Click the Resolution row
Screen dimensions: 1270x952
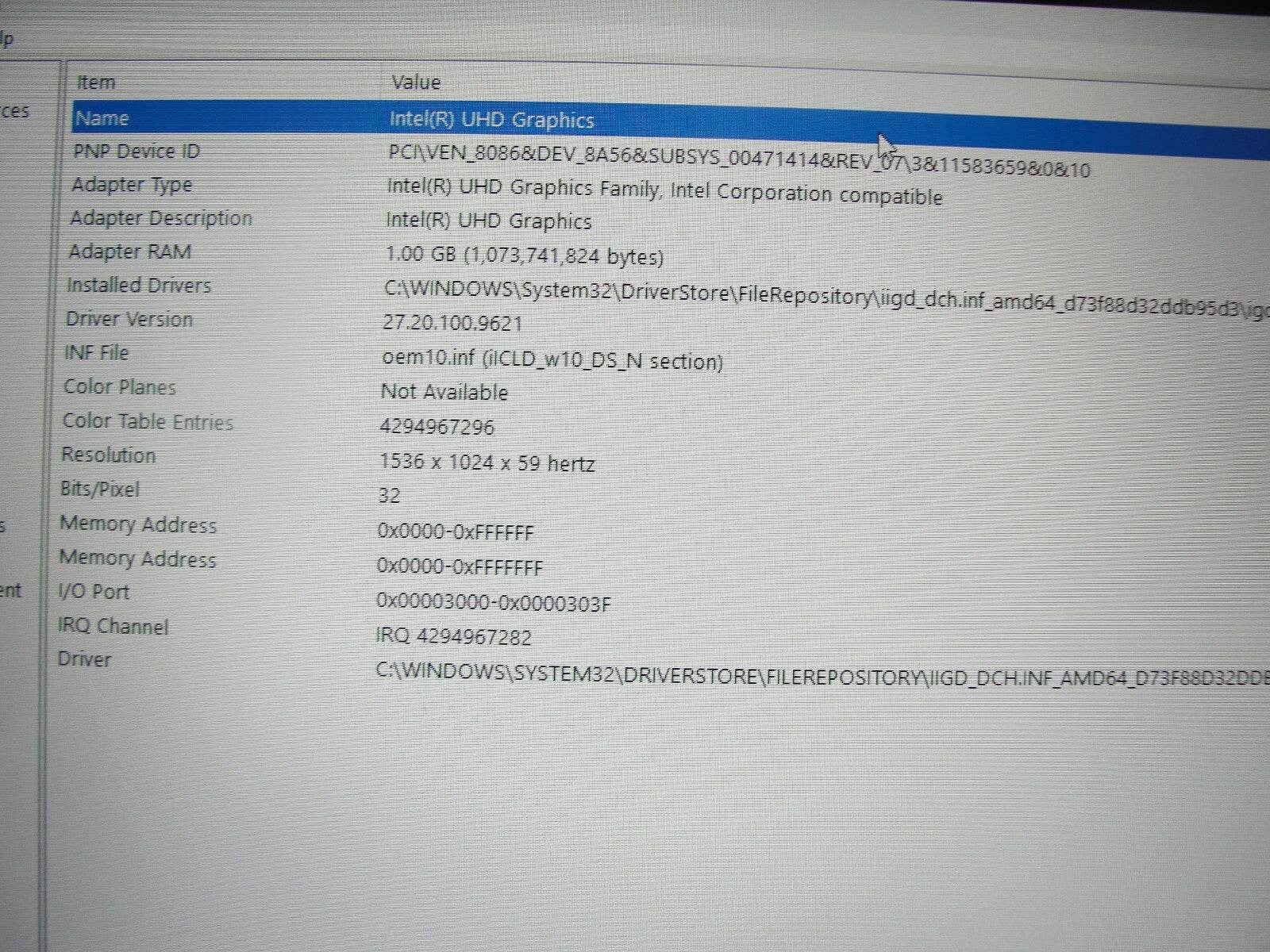108,455
